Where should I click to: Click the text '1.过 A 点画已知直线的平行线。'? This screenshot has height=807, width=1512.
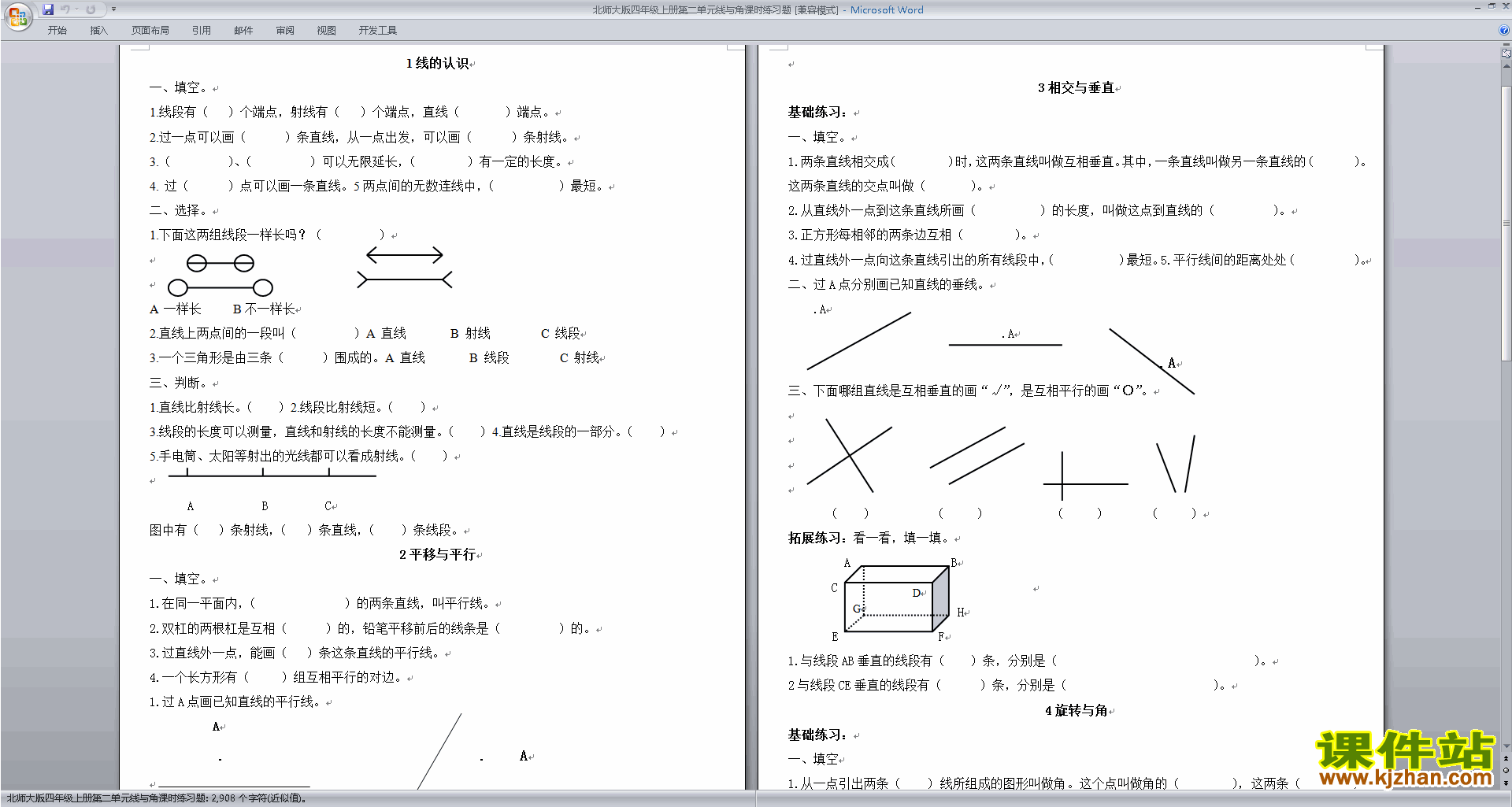[235, 702]
